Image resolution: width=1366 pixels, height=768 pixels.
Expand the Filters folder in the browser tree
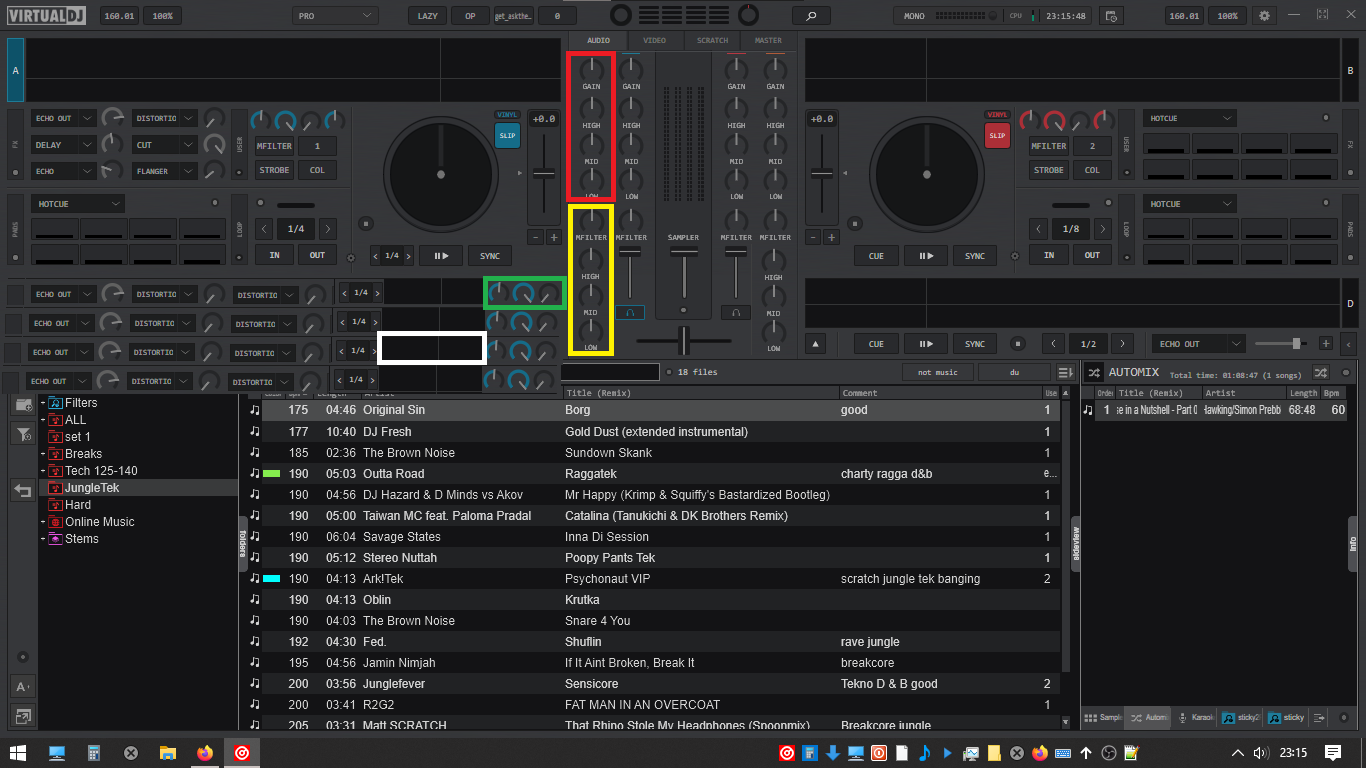click(x=43, y=403)
